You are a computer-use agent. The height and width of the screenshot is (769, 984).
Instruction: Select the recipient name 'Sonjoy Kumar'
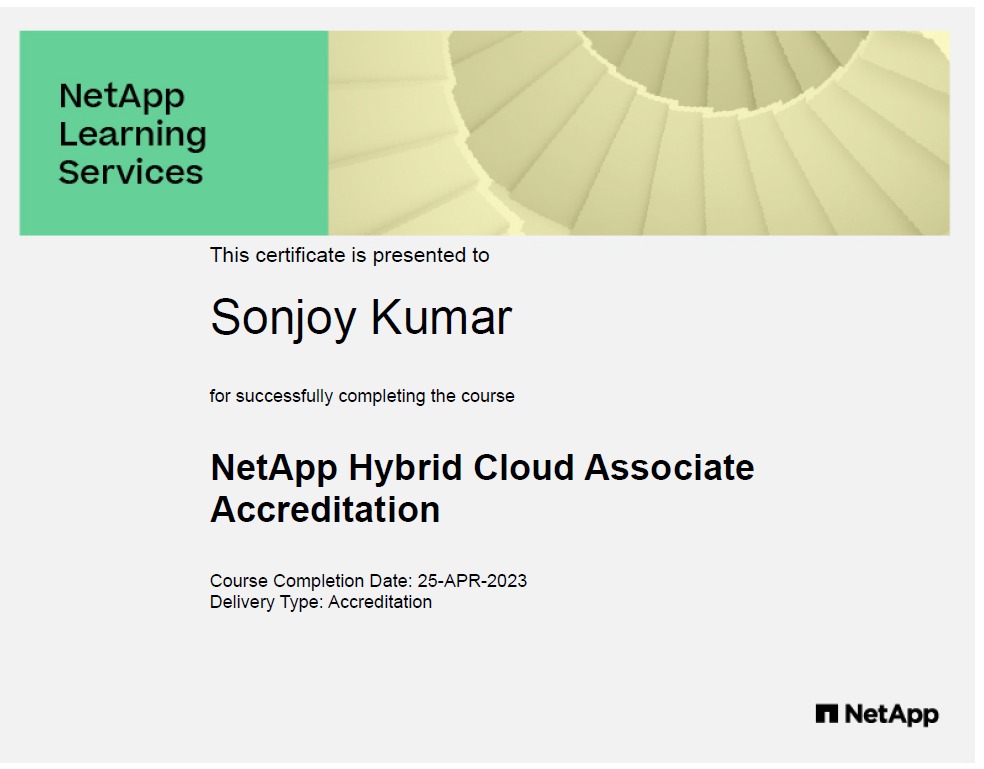pos(361,318)
